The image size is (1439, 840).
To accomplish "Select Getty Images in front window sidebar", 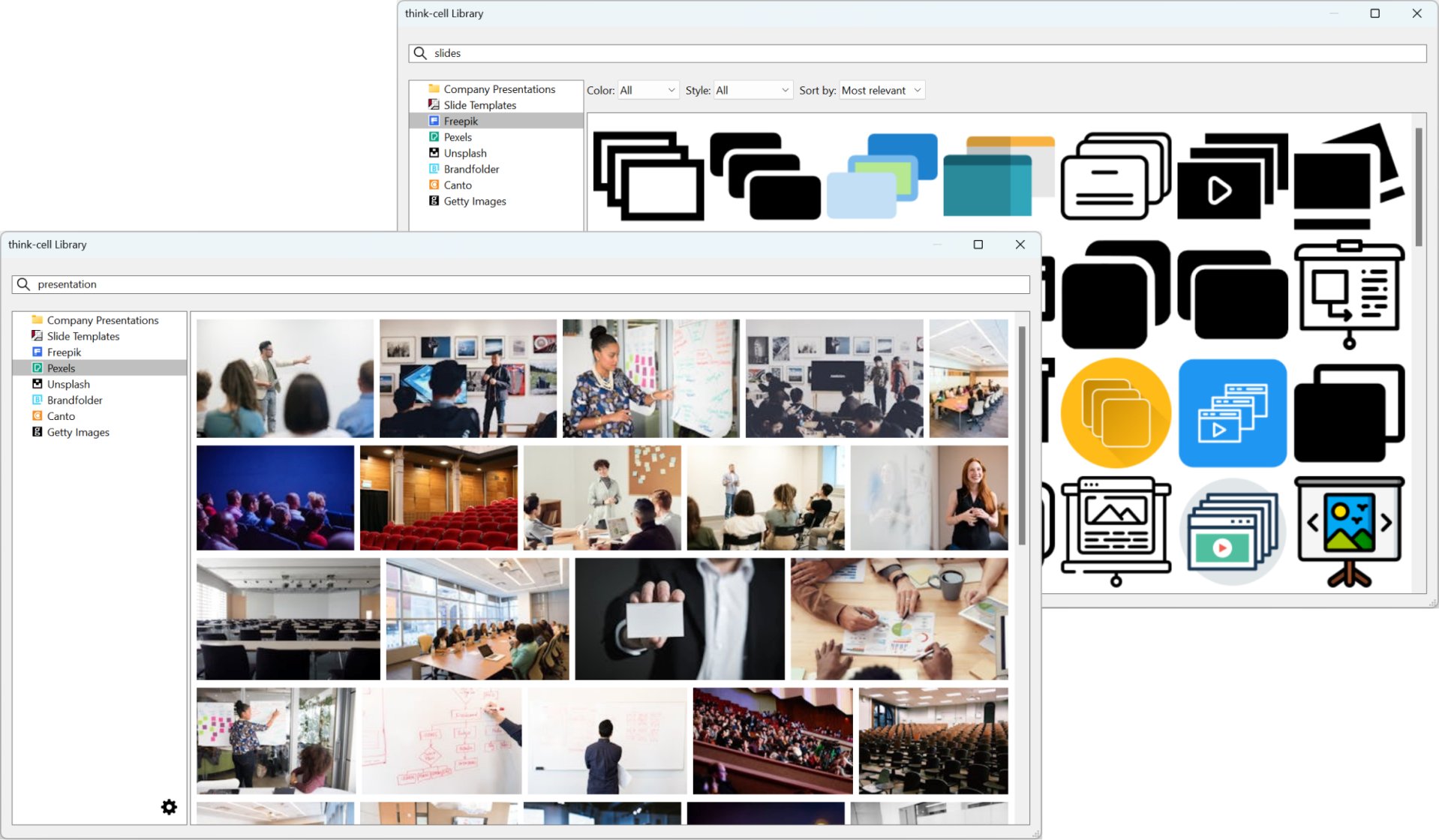I will coord(99,432).
